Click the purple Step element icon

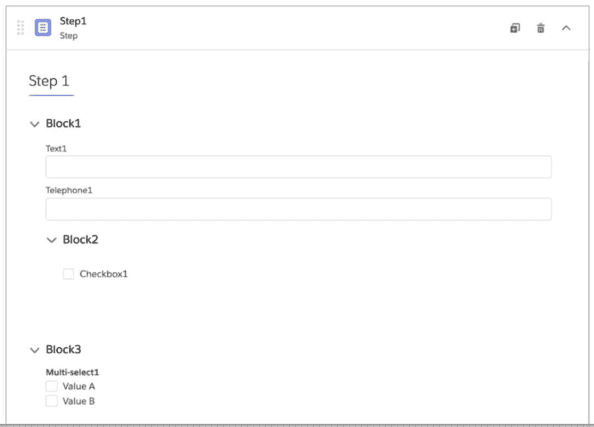(x=43, y=28)
